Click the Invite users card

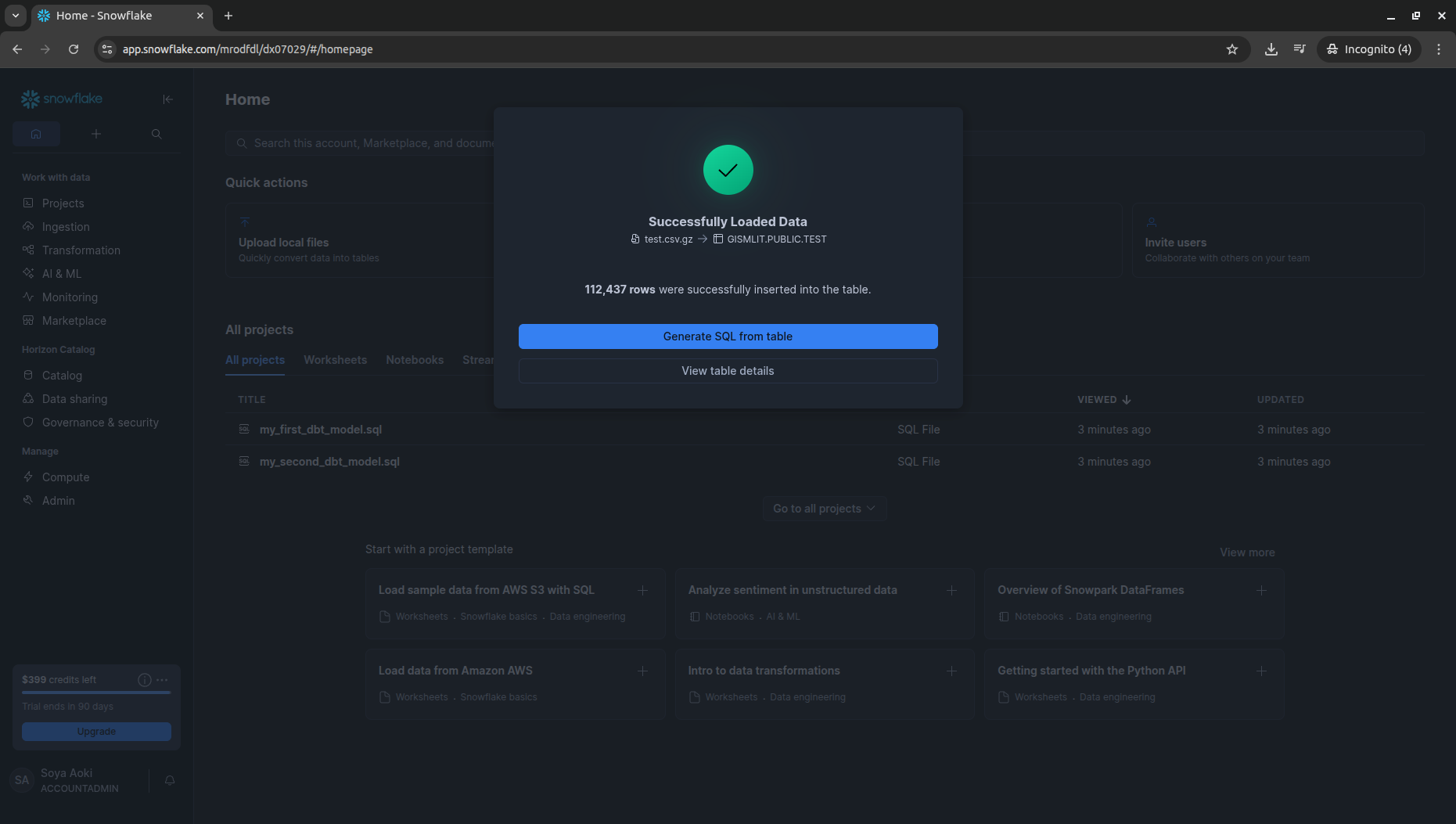click(x=1278, y=240)
